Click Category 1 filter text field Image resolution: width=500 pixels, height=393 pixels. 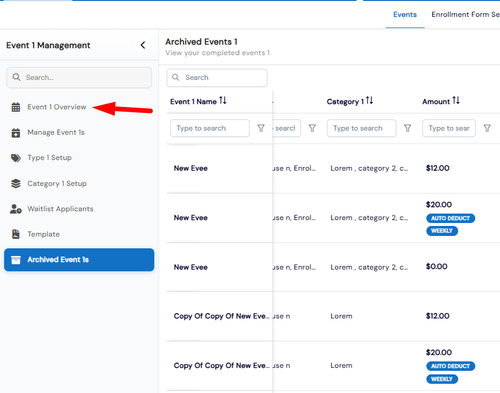coord(362,128)
